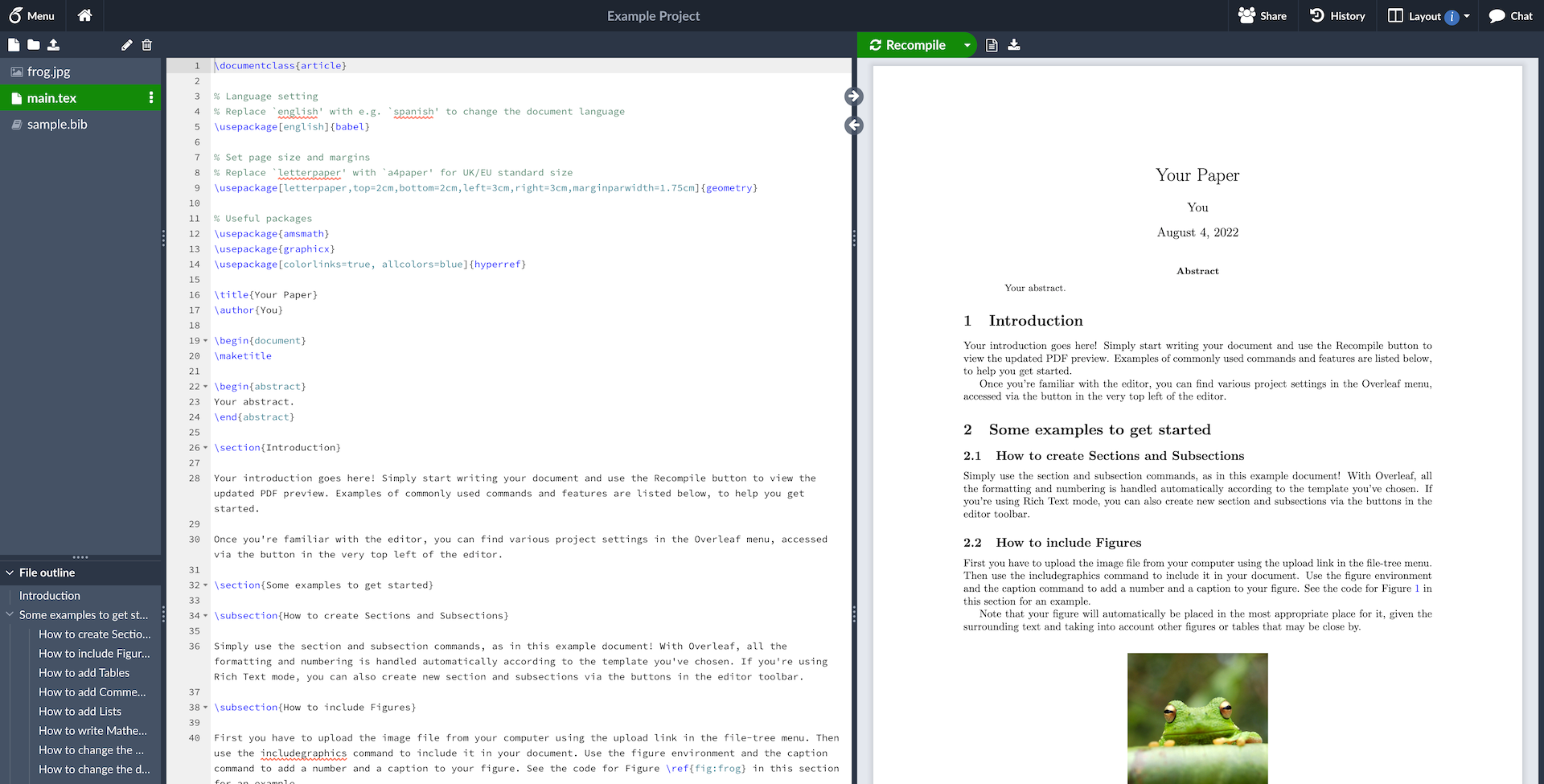Open the Overleaf Menu
Viewport: 1544px width, 784px height.
pos(33,15)
